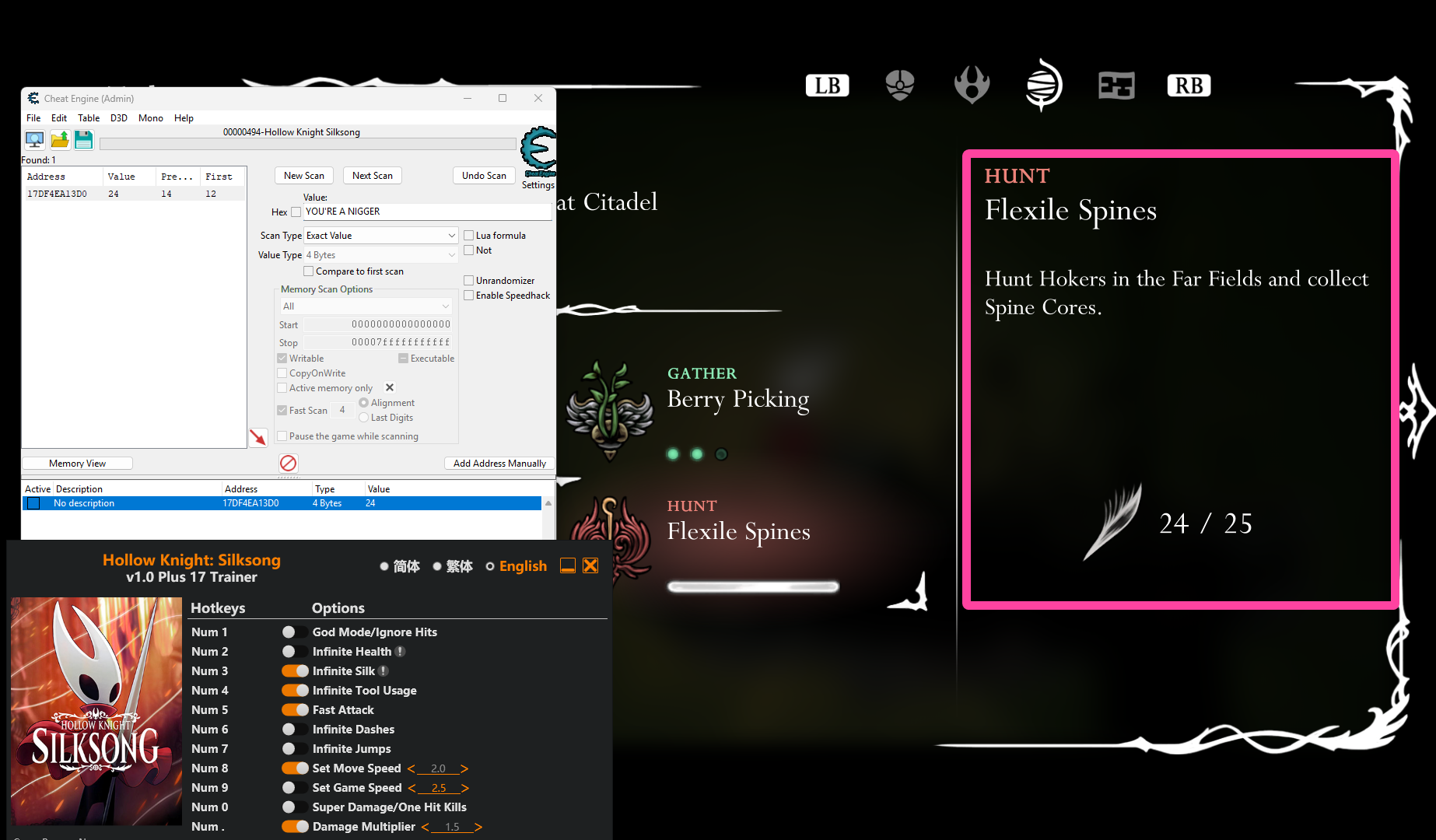The image size is (1436, 840).
Task: Click the open cheat table folder icon
Action: pyautogui.click(x=60, y=140)
